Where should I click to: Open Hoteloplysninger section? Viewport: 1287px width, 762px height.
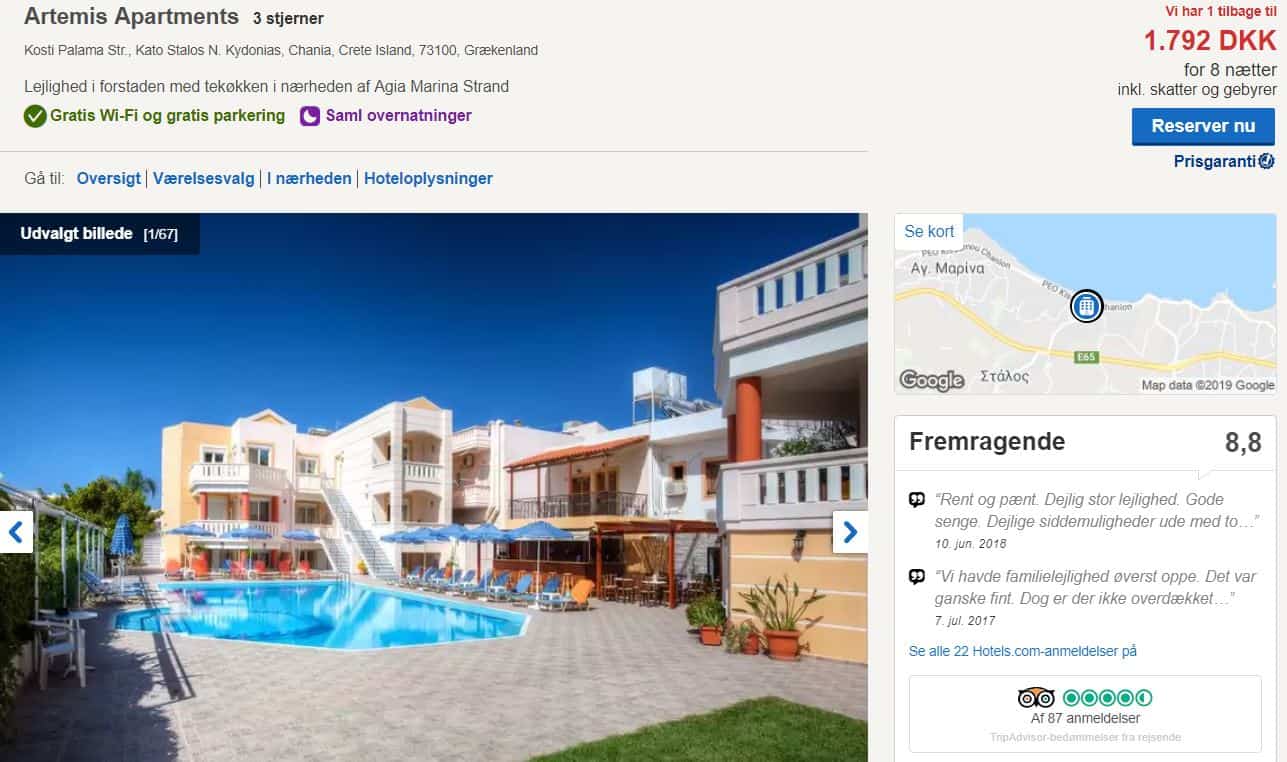428,178
